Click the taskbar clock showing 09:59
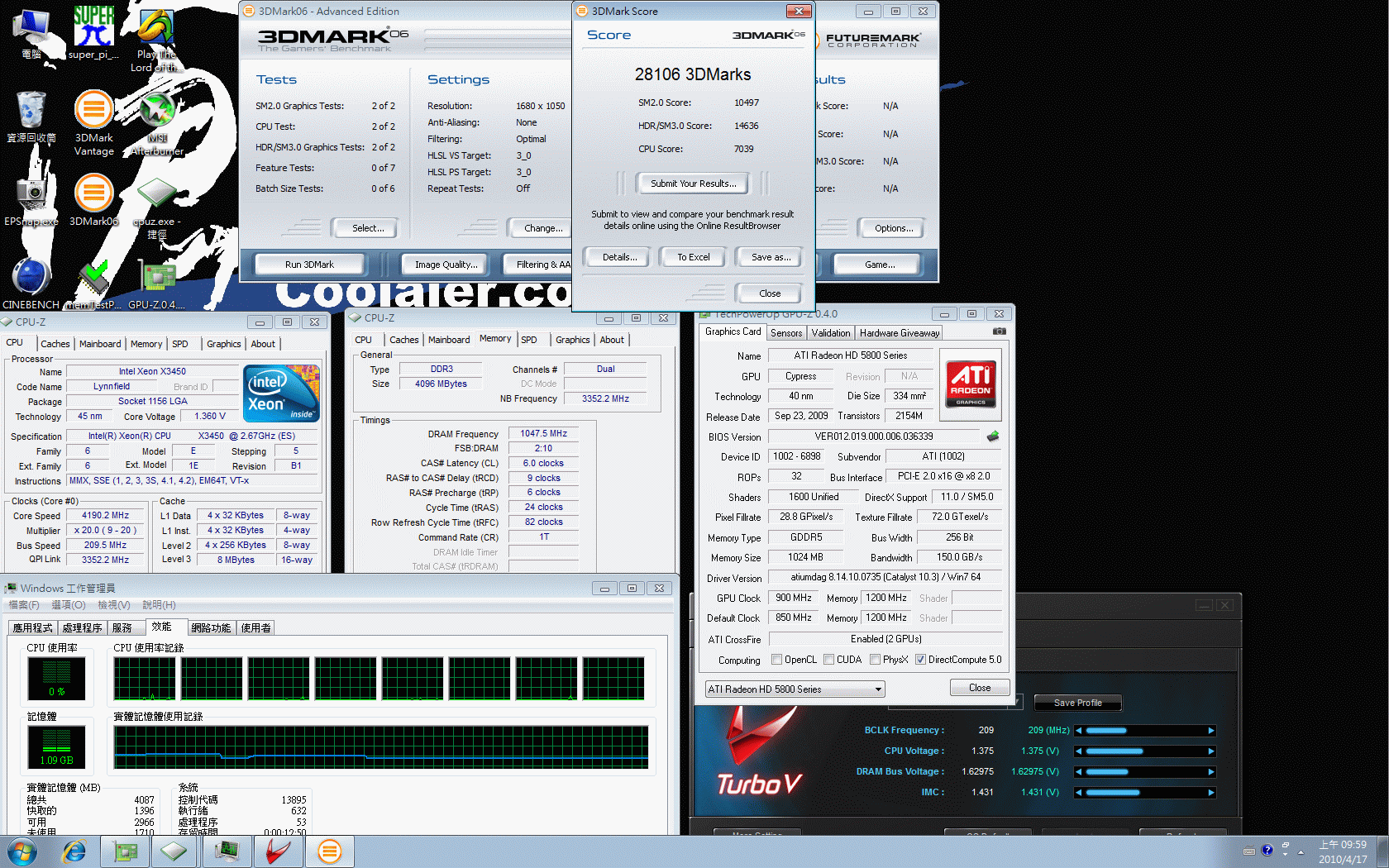This screenshot has width=1389, height=868. point(1342,851)
